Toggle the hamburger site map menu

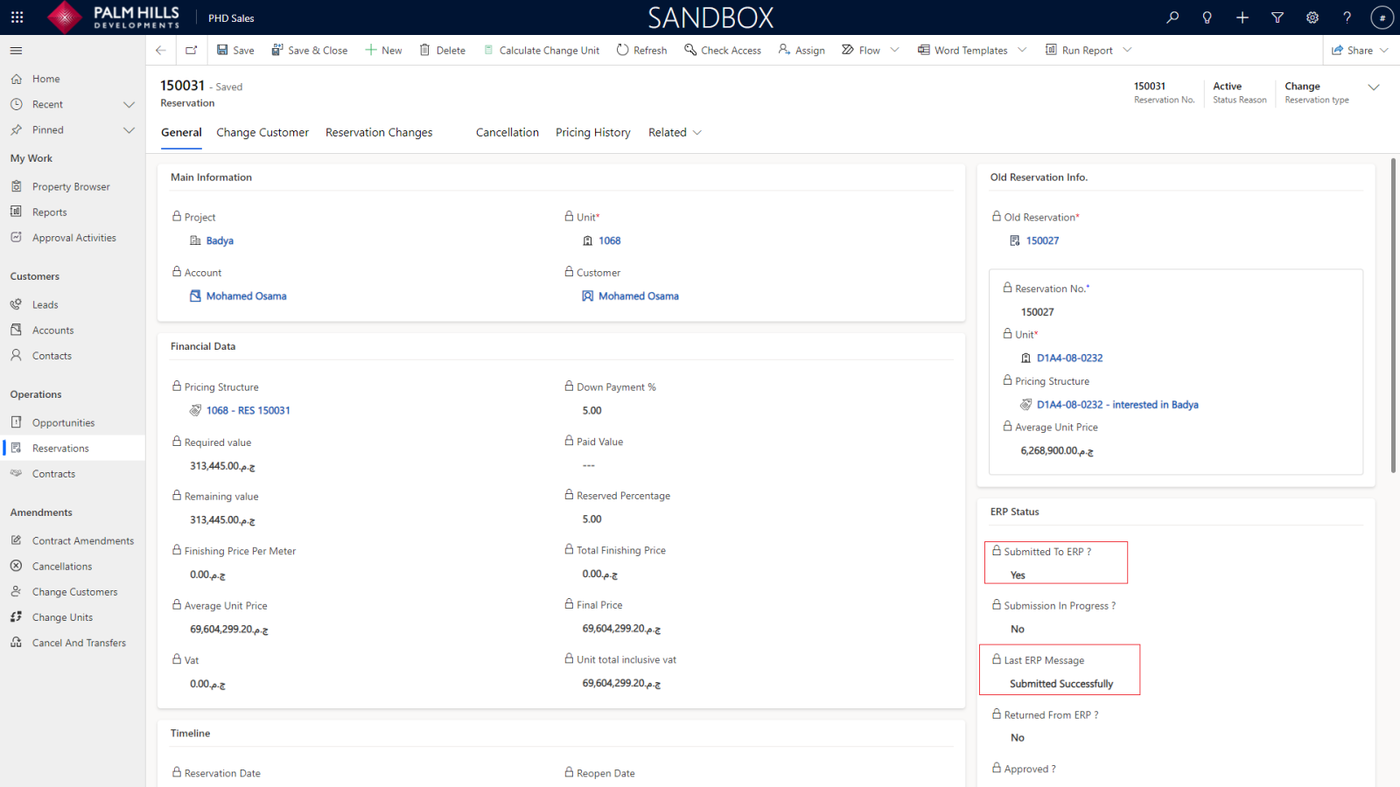pyautogui.click(x=16, y=50)
